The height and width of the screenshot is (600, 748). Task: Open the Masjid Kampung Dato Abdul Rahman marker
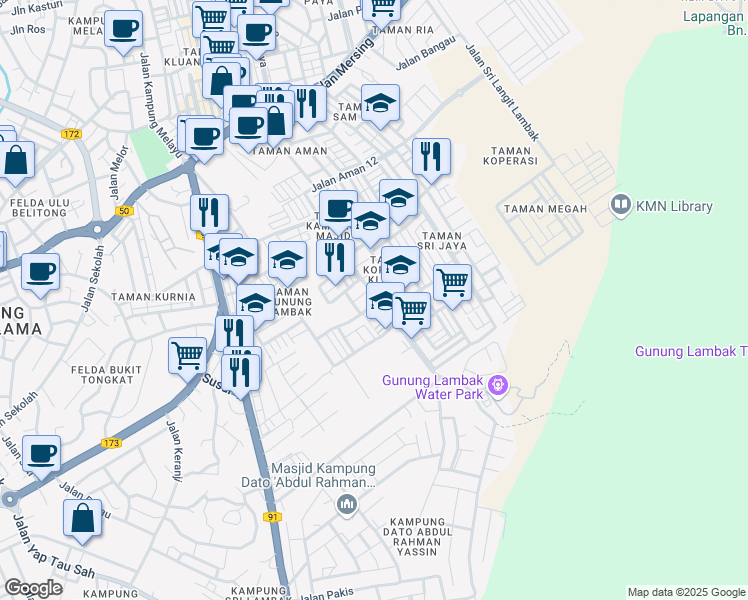tap(347, 505)
